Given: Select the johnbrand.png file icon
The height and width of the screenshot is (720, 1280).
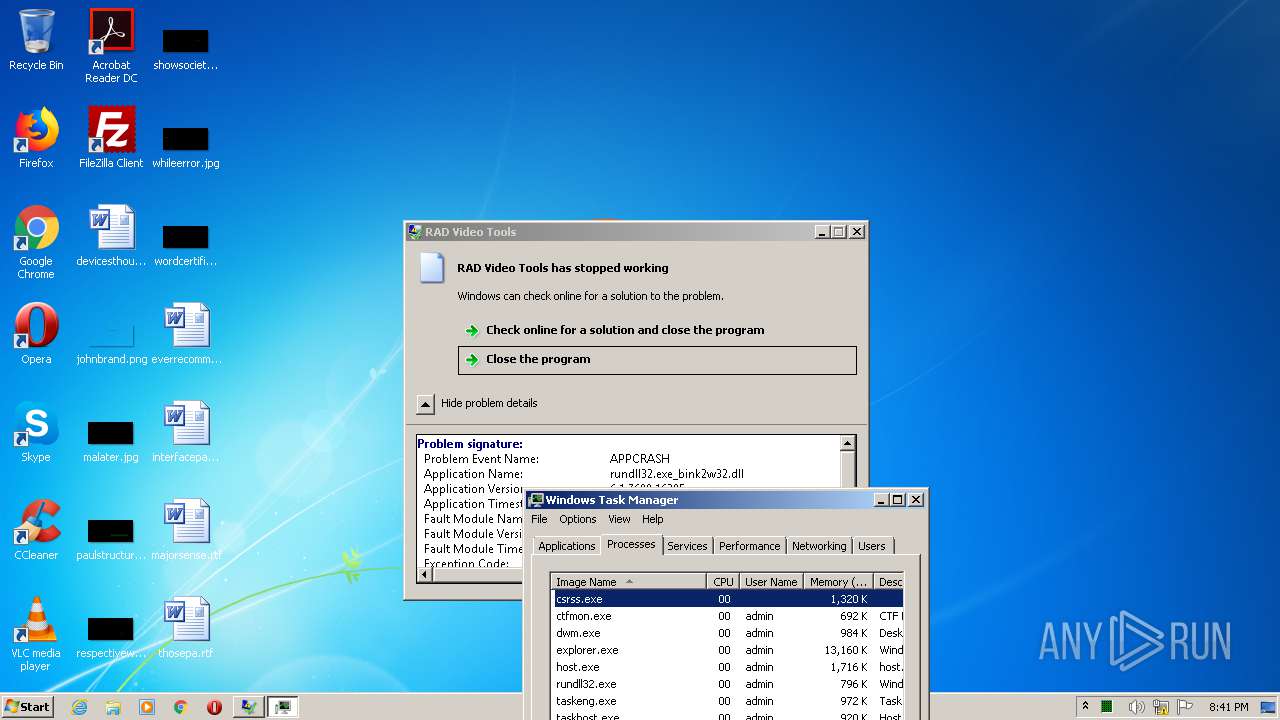Looking at the screenshot, I should pyautogui.click(x=111, y=342).
